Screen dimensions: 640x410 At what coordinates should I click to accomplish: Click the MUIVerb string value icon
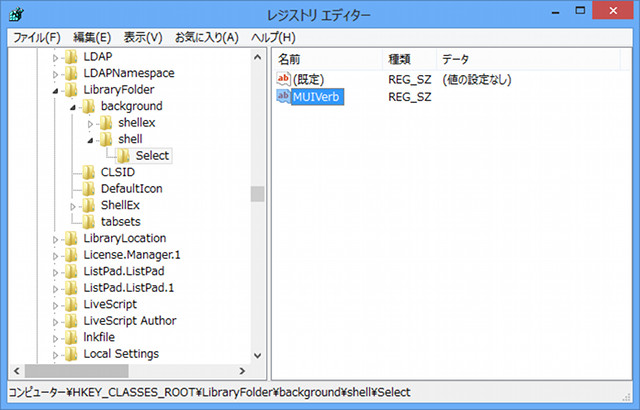(283, 96)
